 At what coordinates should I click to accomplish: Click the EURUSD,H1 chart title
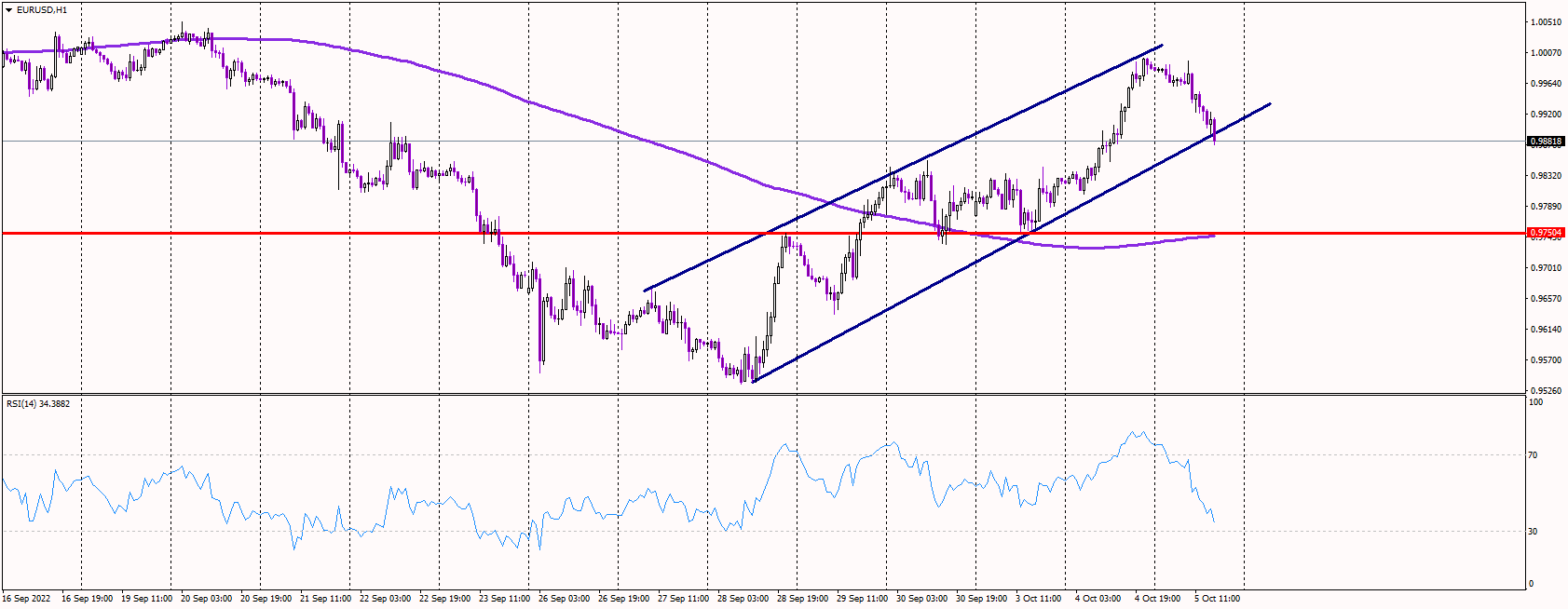(x=42, y=10)
